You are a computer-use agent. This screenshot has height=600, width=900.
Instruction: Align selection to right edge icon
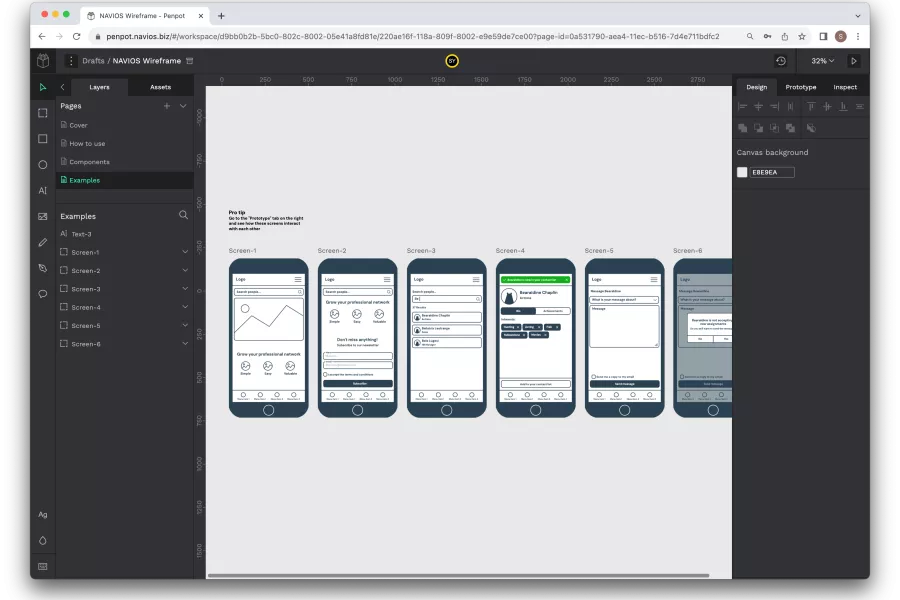(x=774, y=106)
